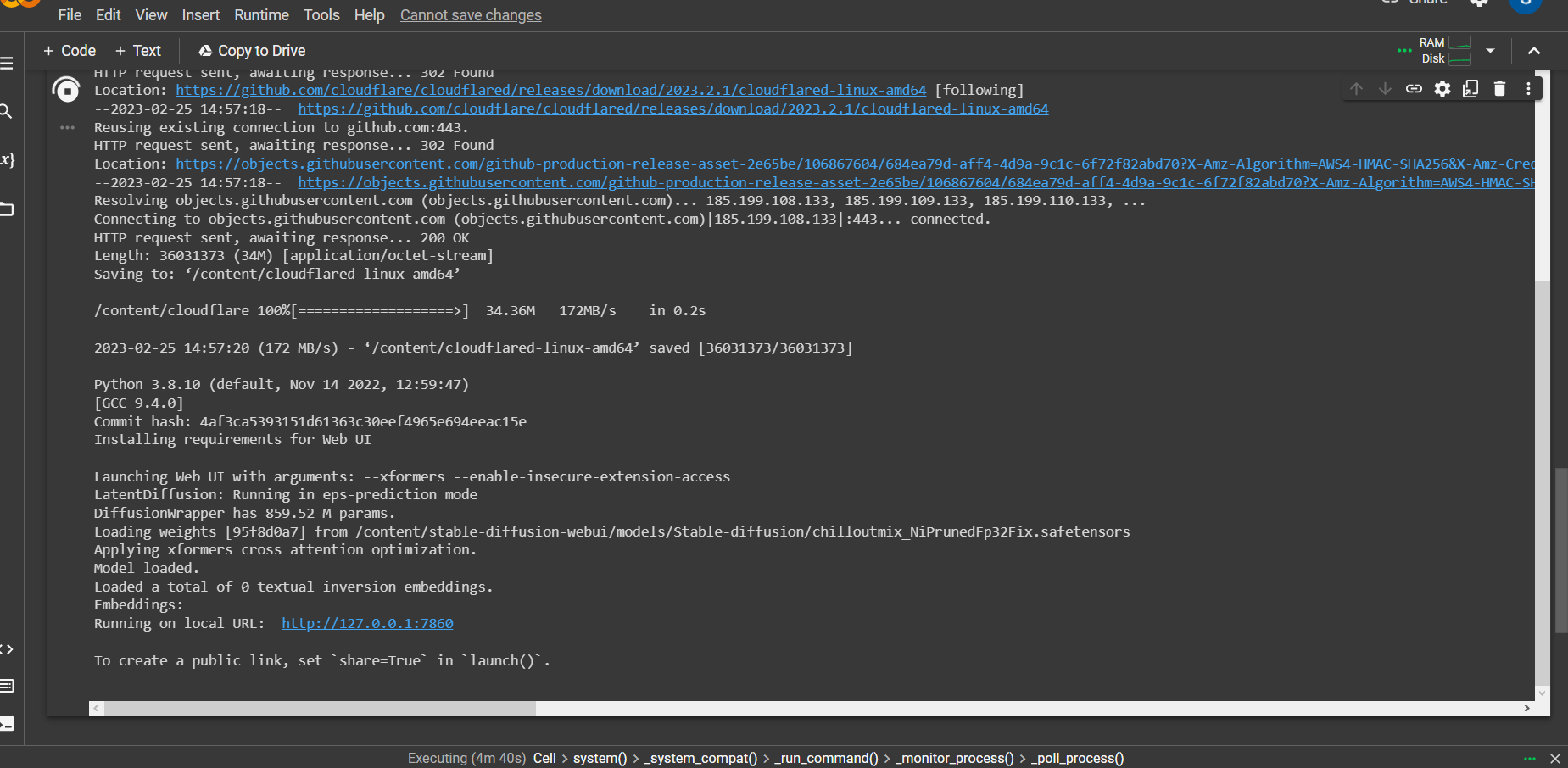Move the cell up with the arrow icon

(1357, 88)
